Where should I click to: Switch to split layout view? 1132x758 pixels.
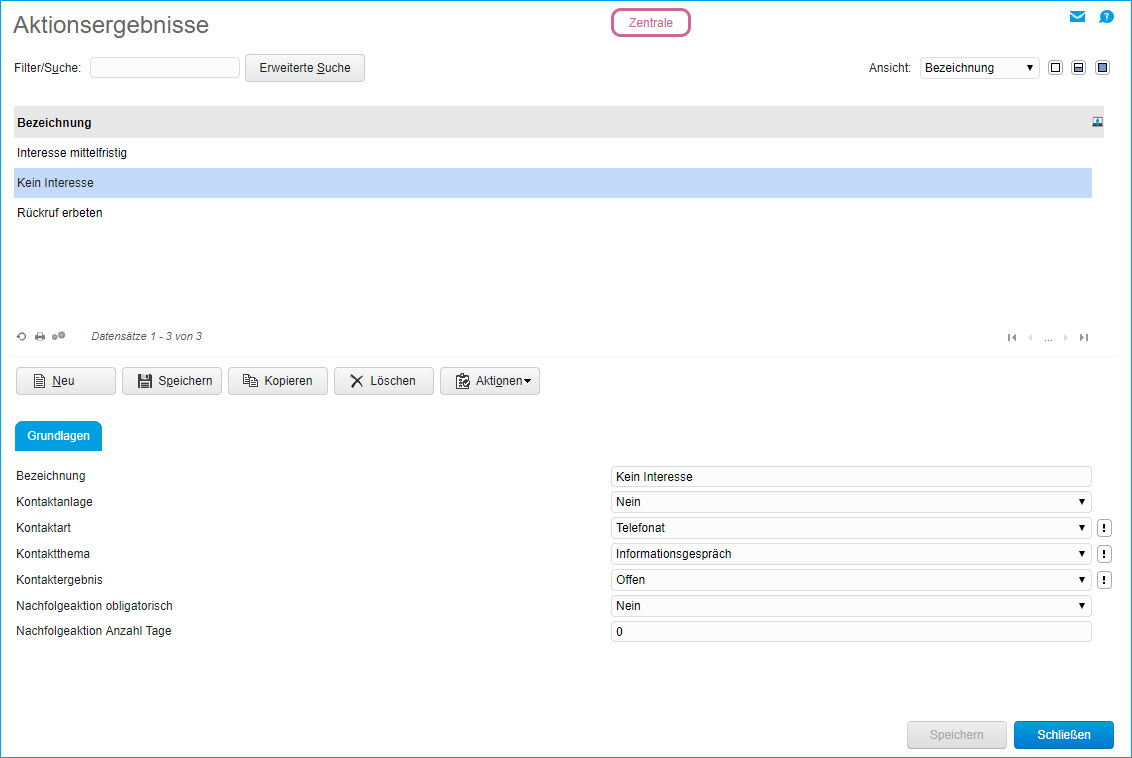coord(1079,68)
